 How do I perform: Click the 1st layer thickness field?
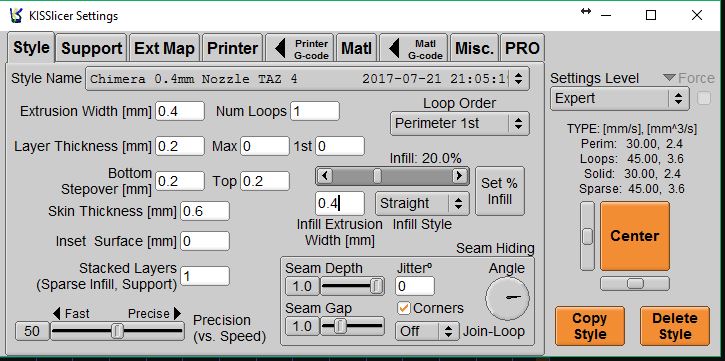tap(340, 147)
